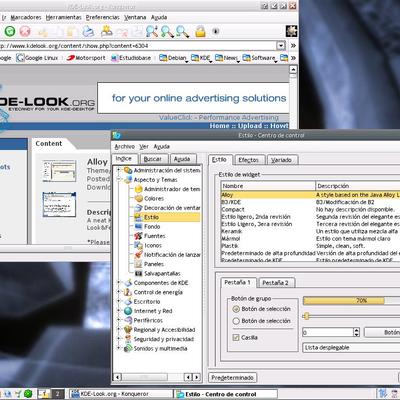Click the Konqueror address bar
The height and width of the screenshot is (400, 400).
click(138, 45)
